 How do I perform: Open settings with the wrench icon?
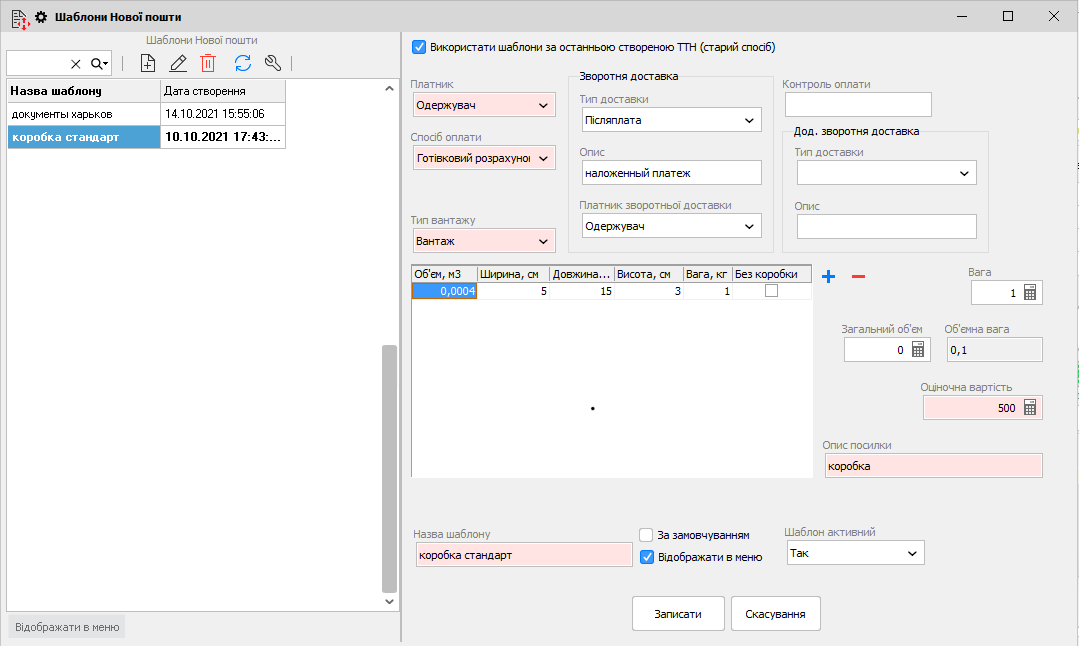click(x=273, y=63)
